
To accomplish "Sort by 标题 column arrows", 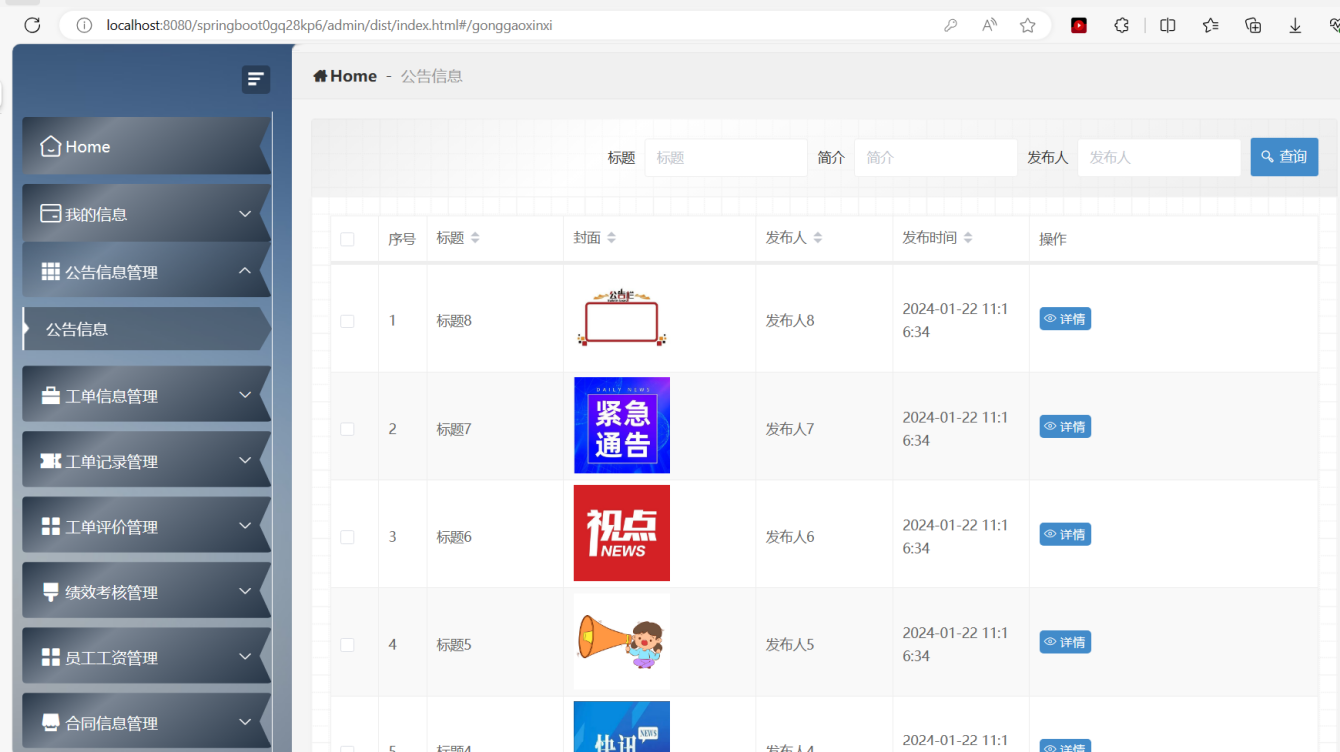I will tap(475, 238).
